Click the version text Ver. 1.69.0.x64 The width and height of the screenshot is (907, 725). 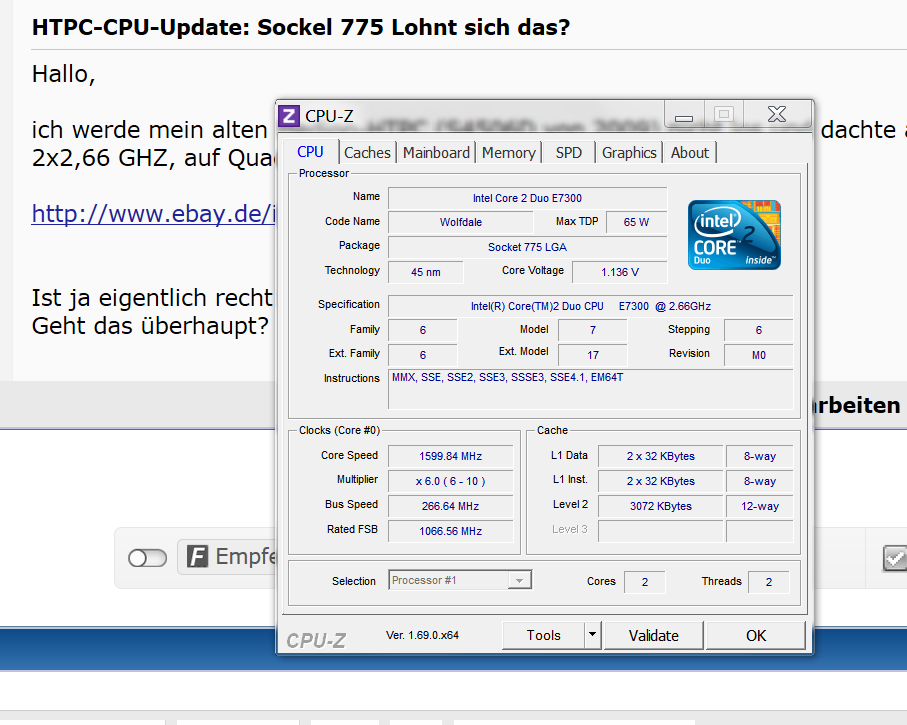pos(422,635)
